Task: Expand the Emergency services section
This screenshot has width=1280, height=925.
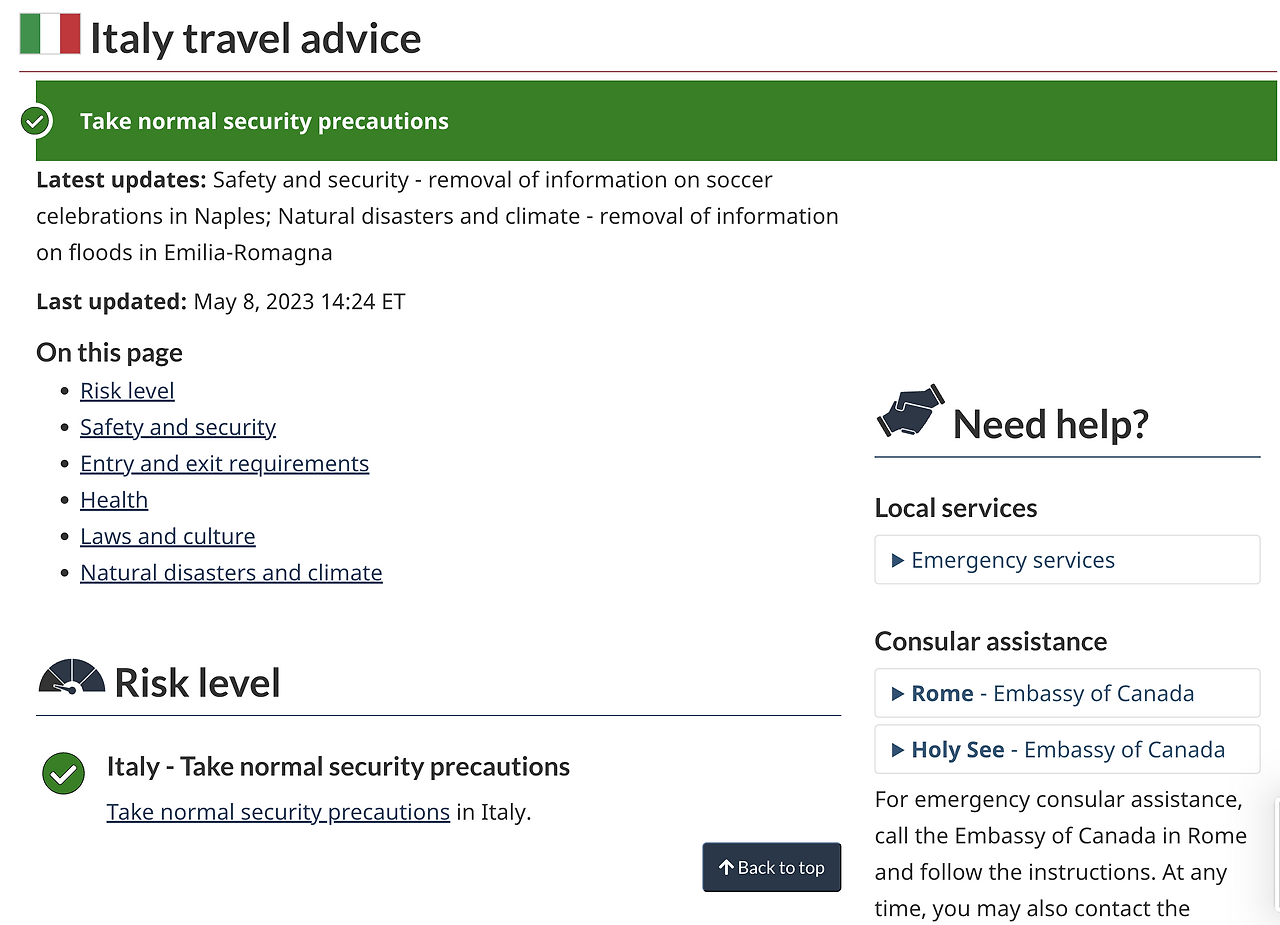Action: point(1012,560)
